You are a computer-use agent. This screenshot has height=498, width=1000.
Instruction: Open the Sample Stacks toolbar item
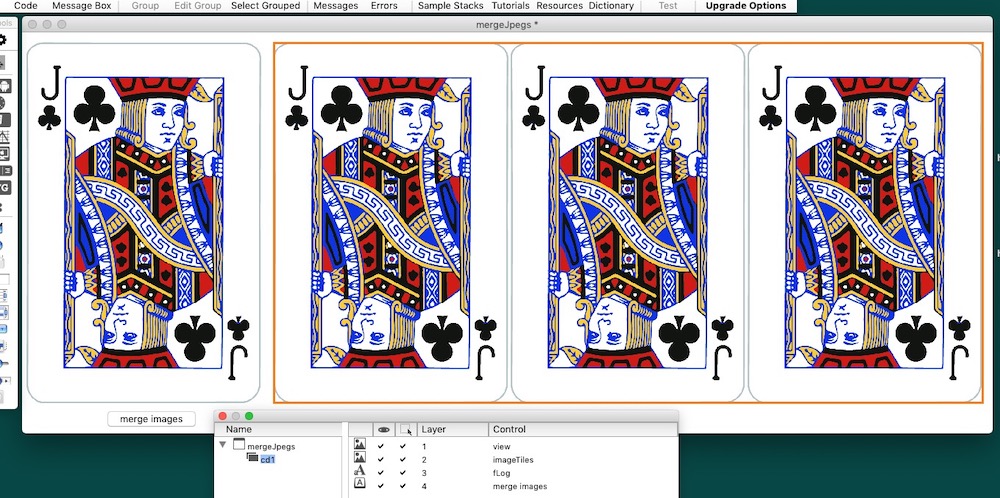(450, 6)
